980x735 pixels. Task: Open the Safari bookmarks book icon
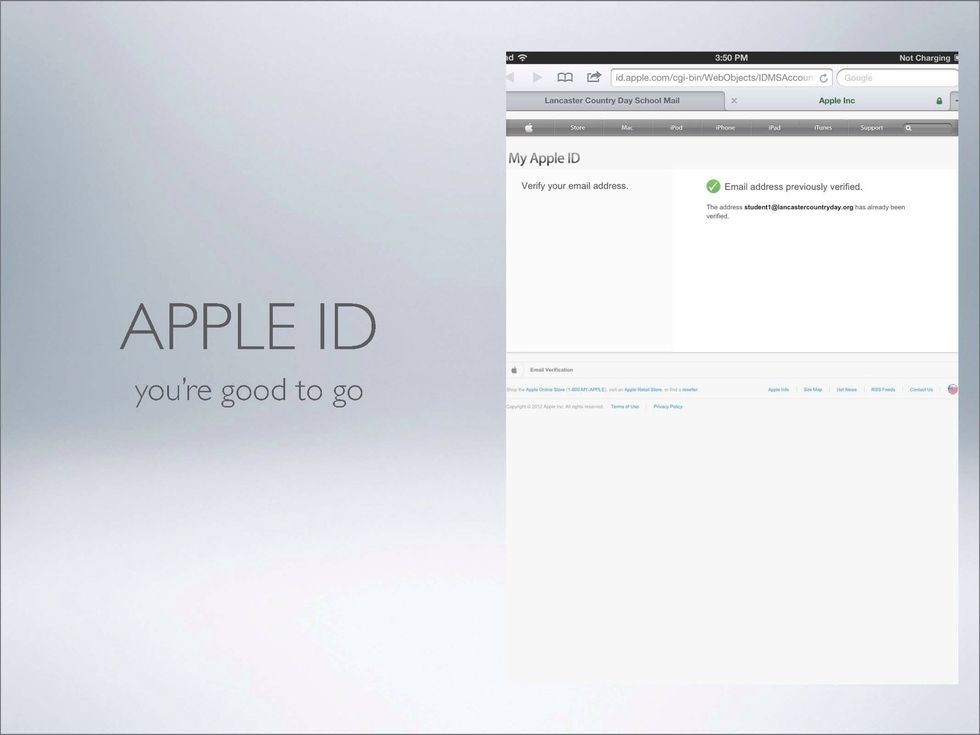565,78
